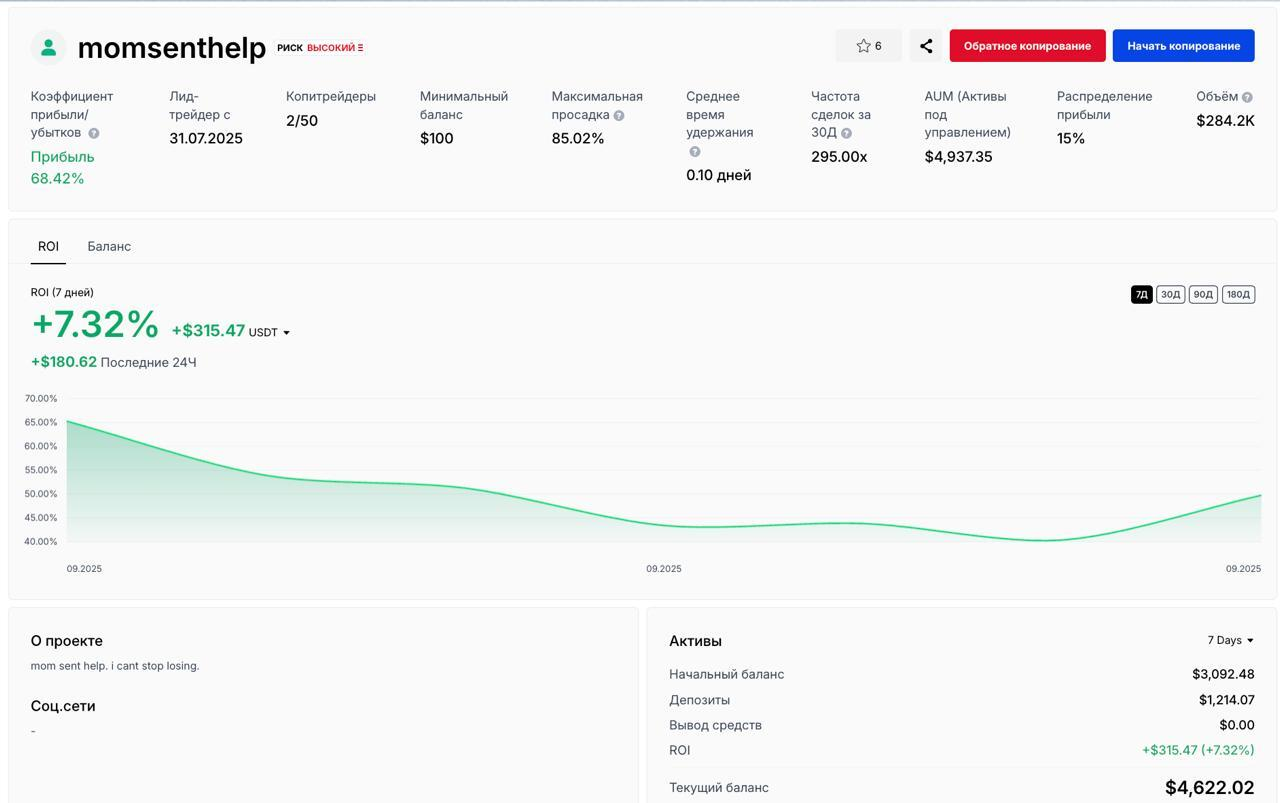1280x803 pixels.
Task: Click the ВЫСОКИЙ risk level badge
Action: coord(334,48)
